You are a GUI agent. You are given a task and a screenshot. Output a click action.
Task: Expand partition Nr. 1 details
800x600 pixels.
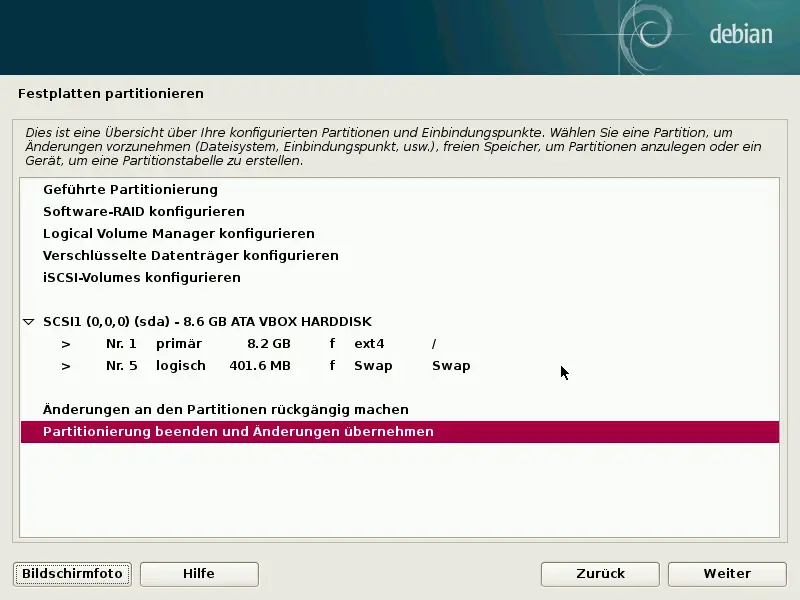coord(65,343)
